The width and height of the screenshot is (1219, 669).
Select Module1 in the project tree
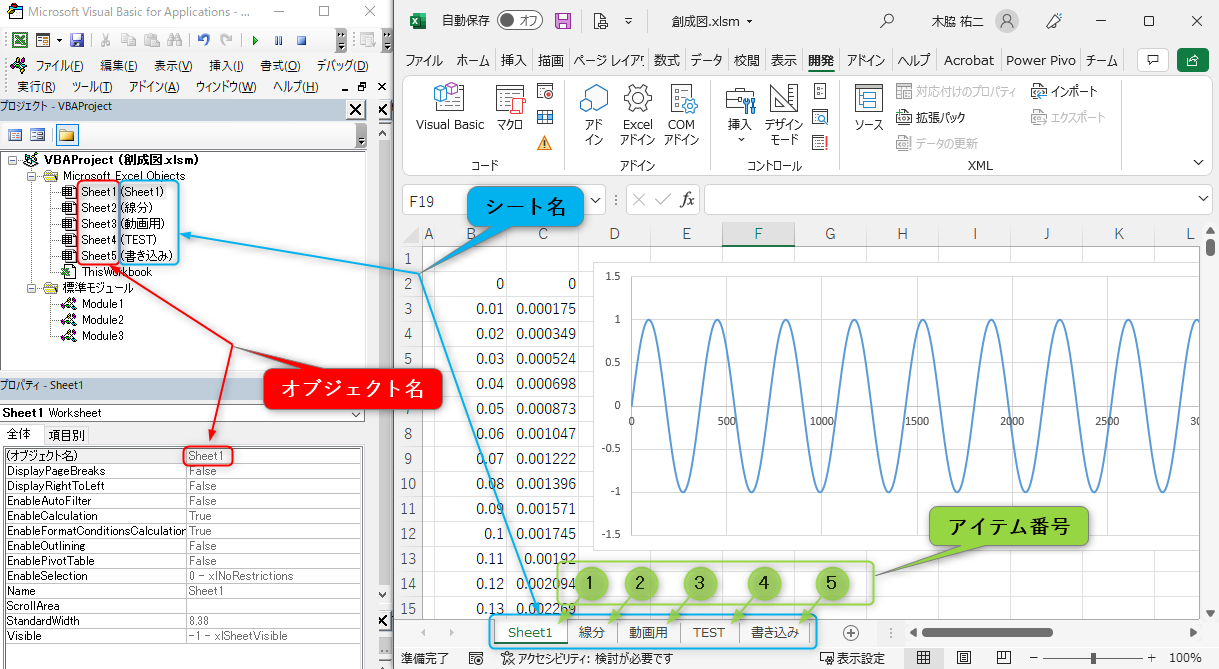click(102, 304)
